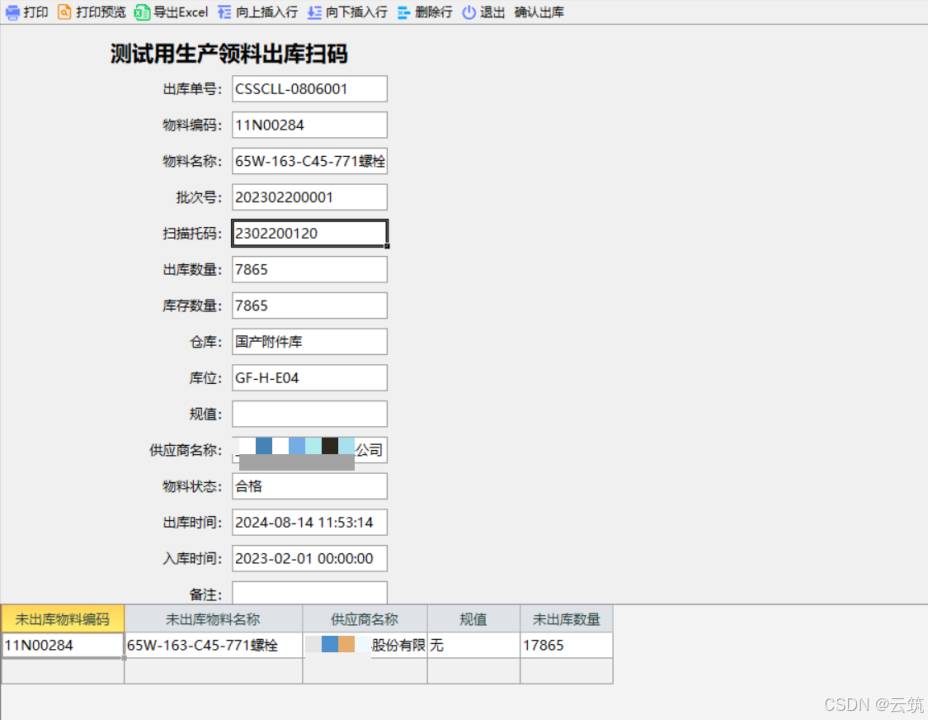Confirm outbound with 确认出库 button
The width and height of the screenshot is (928, 720).
pos(539,13)
